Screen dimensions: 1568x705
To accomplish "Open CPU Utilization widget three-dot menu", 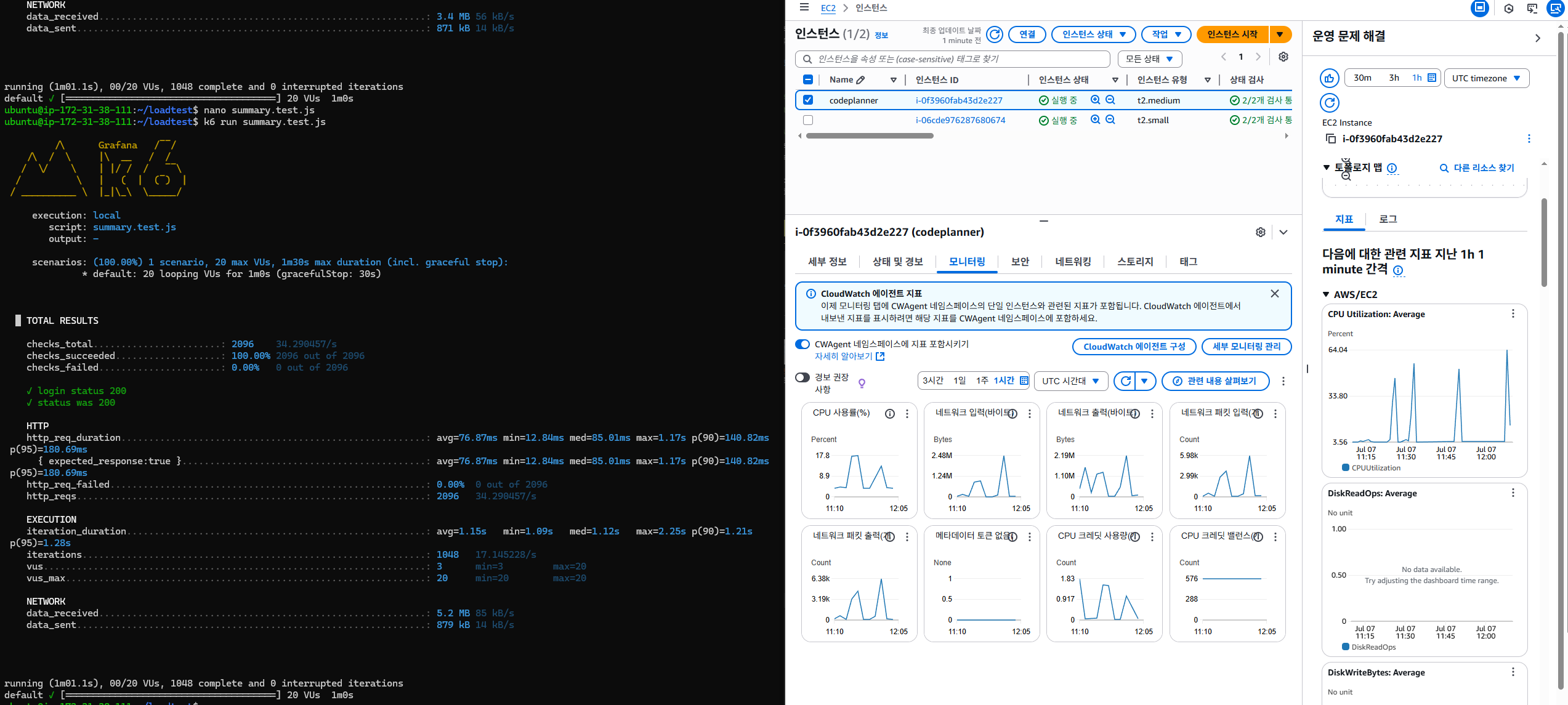I will coord(1513,314).
